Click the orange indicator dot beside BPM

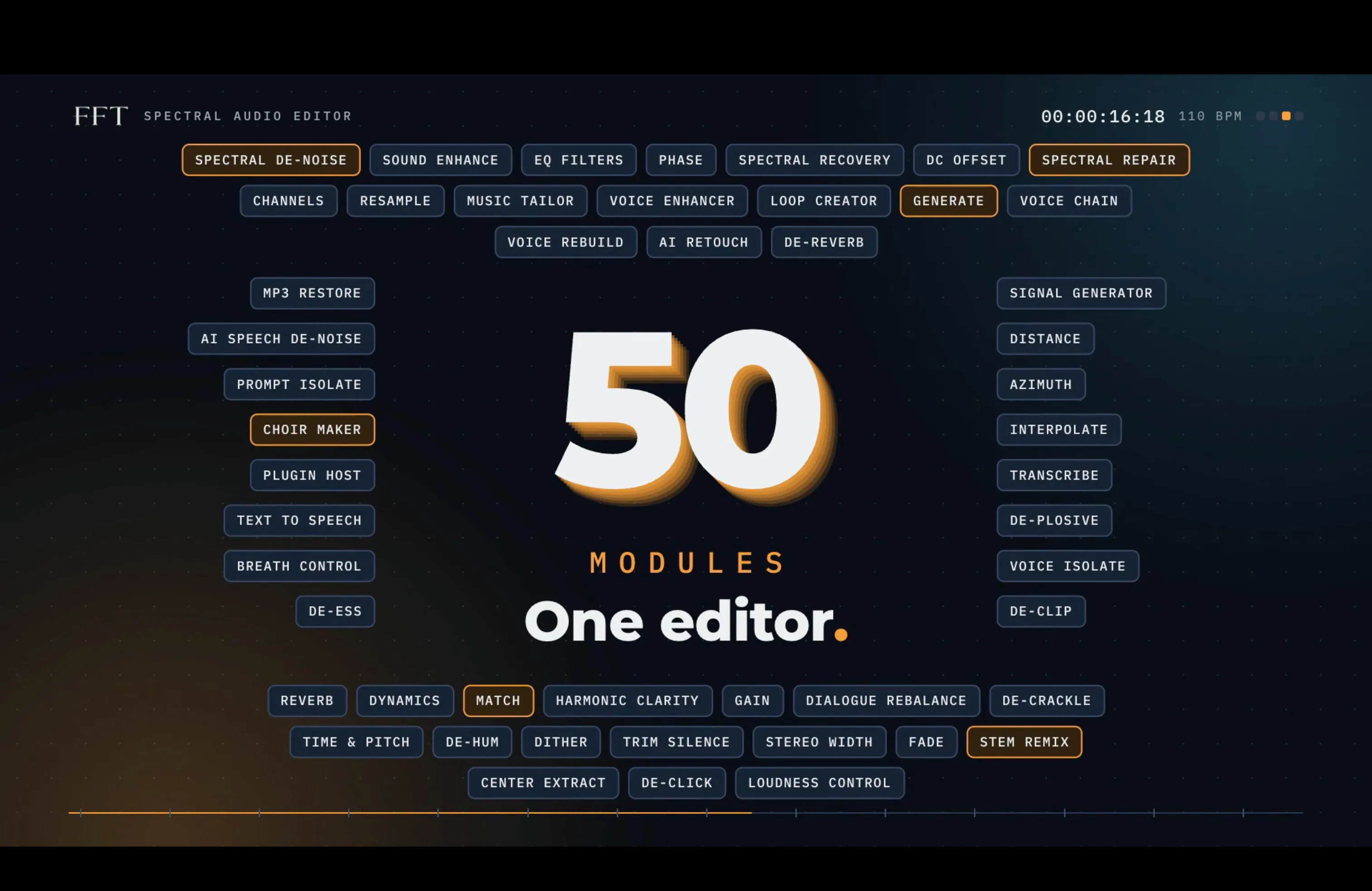tap(1286, 116)
